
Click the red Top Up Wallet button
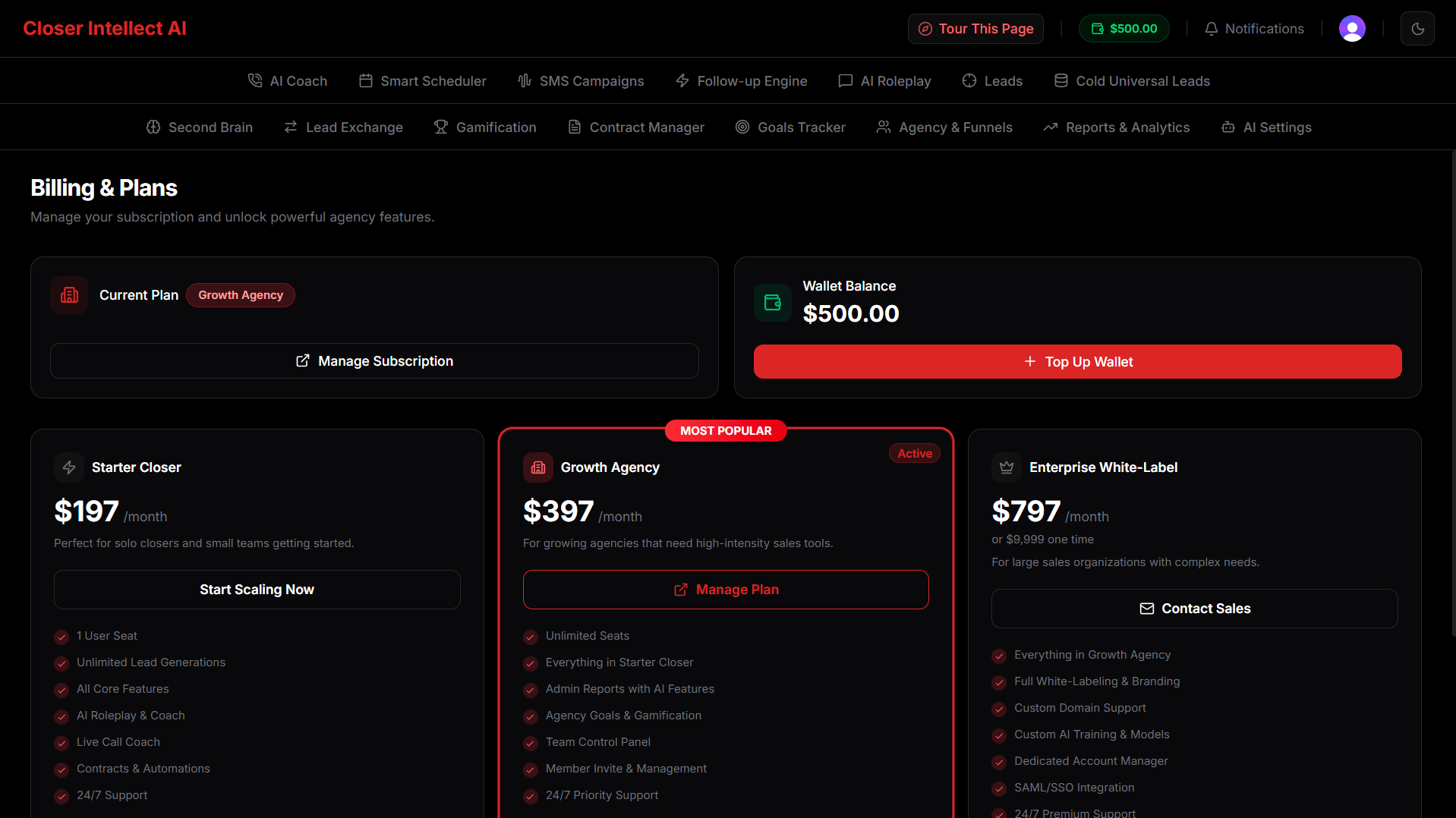[1077, 362]
